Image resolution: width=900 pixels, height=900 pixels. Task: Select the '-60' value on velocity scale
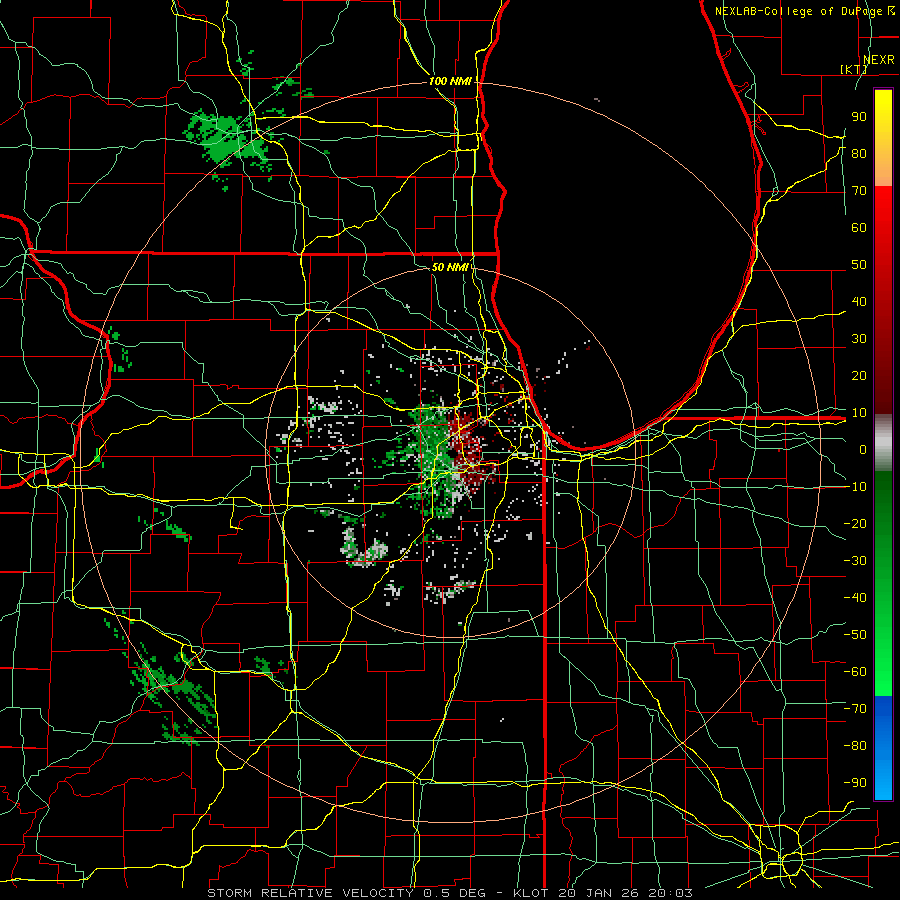855,672
